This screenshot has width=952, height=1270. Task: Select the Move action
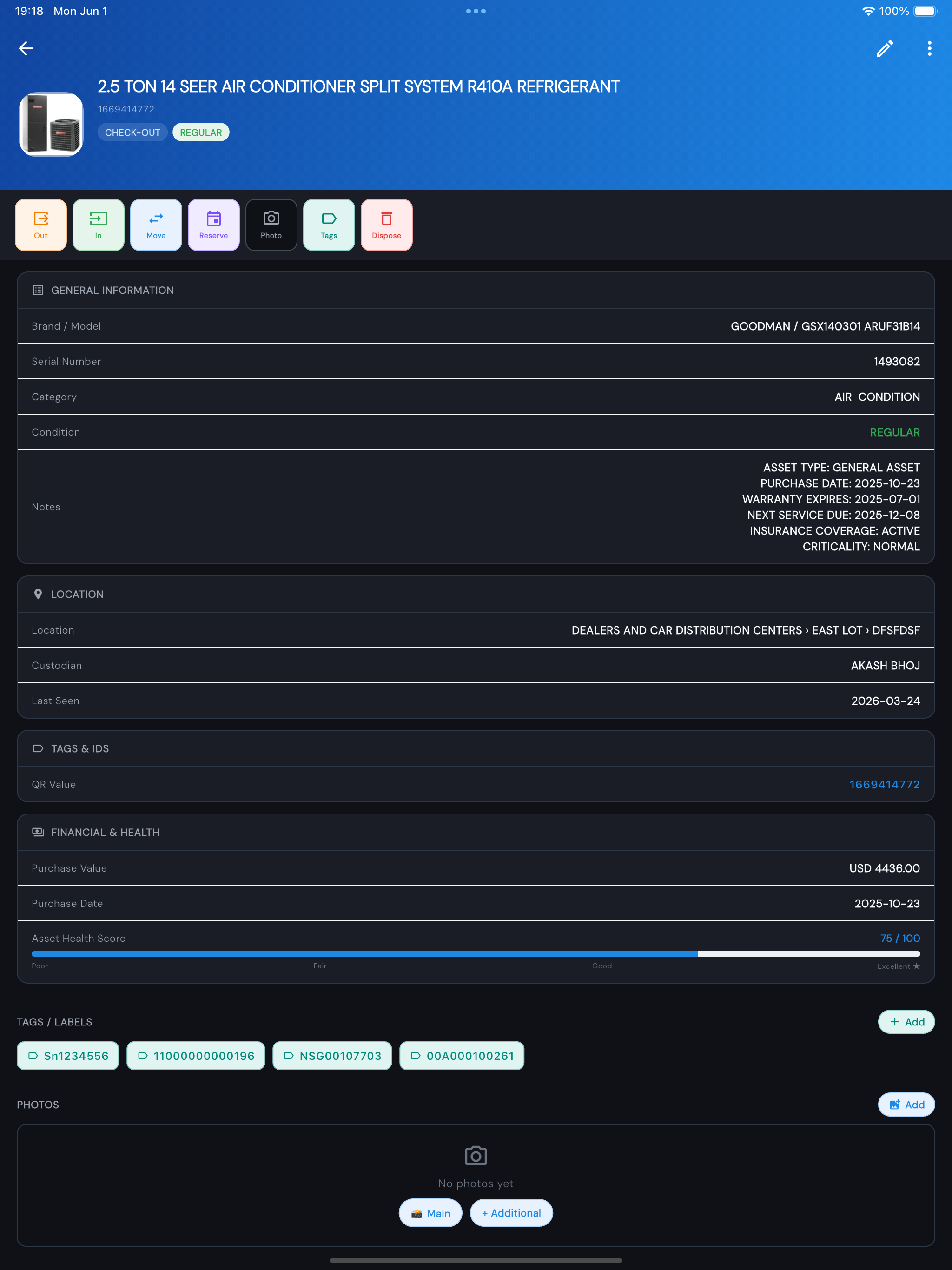coord(156,225)
